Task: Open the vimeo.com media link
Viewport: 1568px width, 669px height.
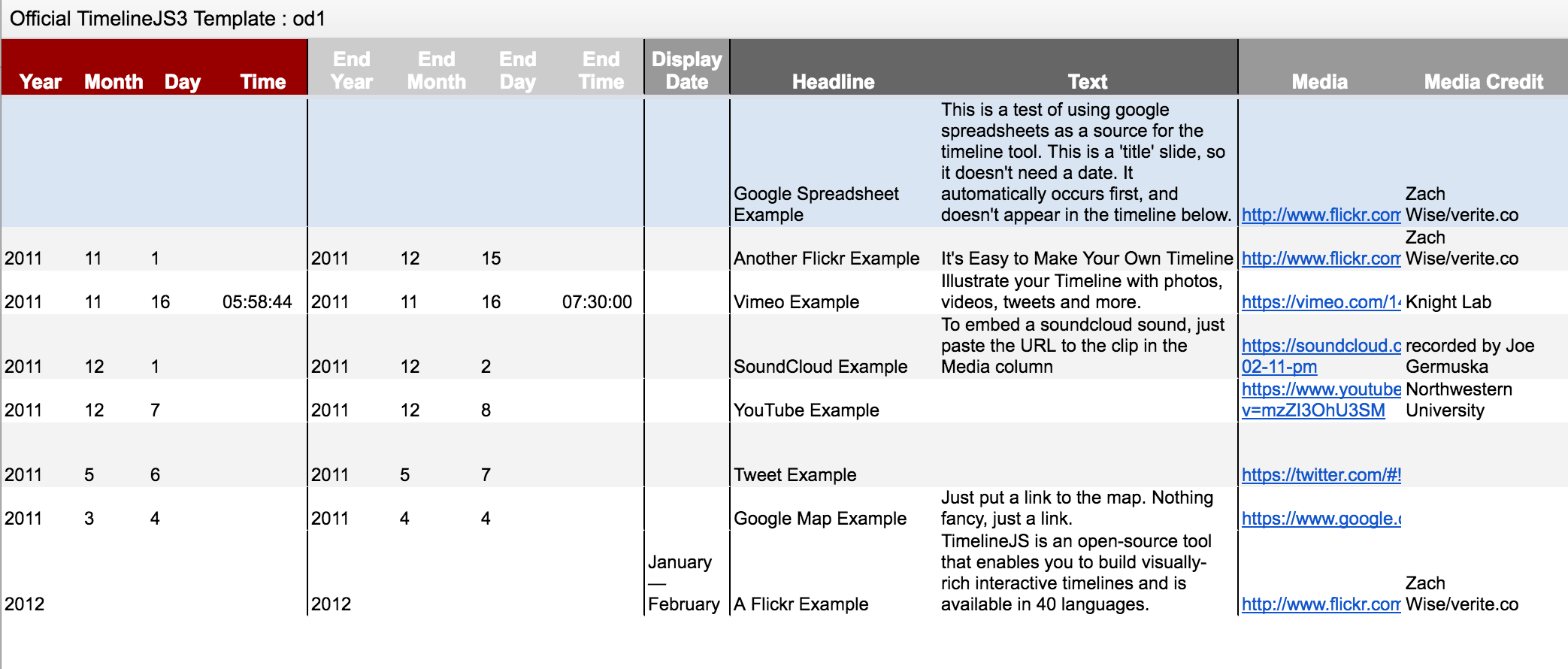Action: [1321, 302]
